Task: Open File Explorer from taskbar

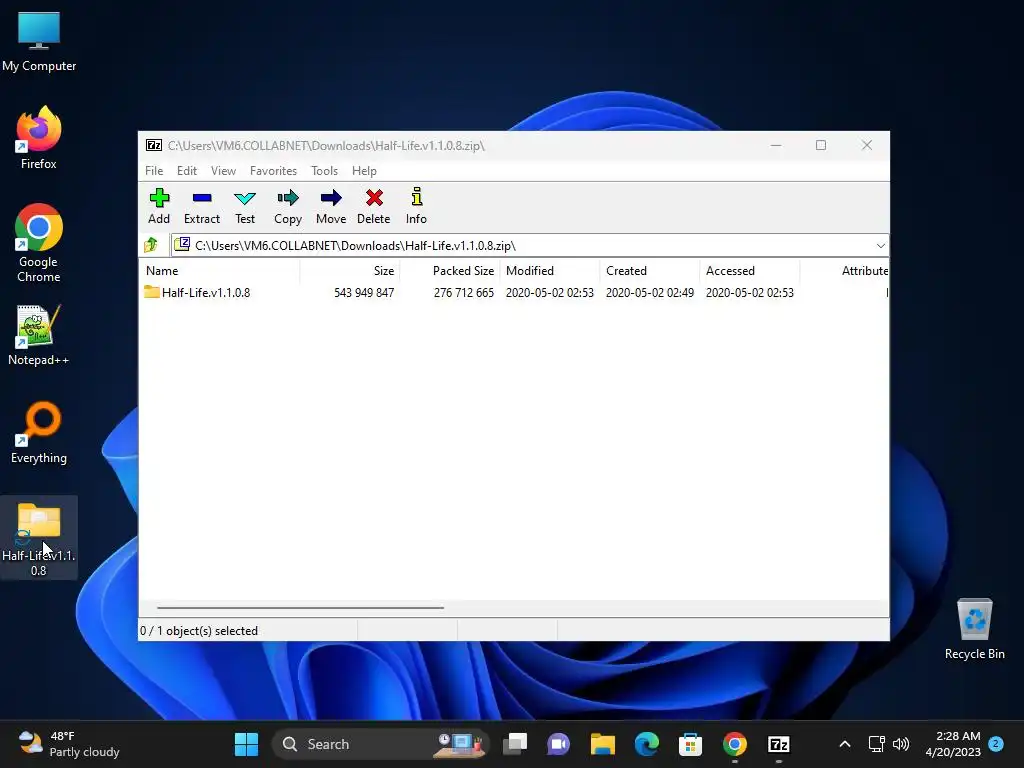Action: tap(603, 744)
